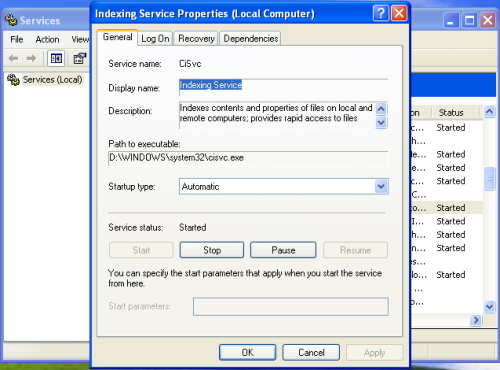The height and width of the screenshot is (370, 500).
Task: Click the OK button
Action: (x=248, y=352)
